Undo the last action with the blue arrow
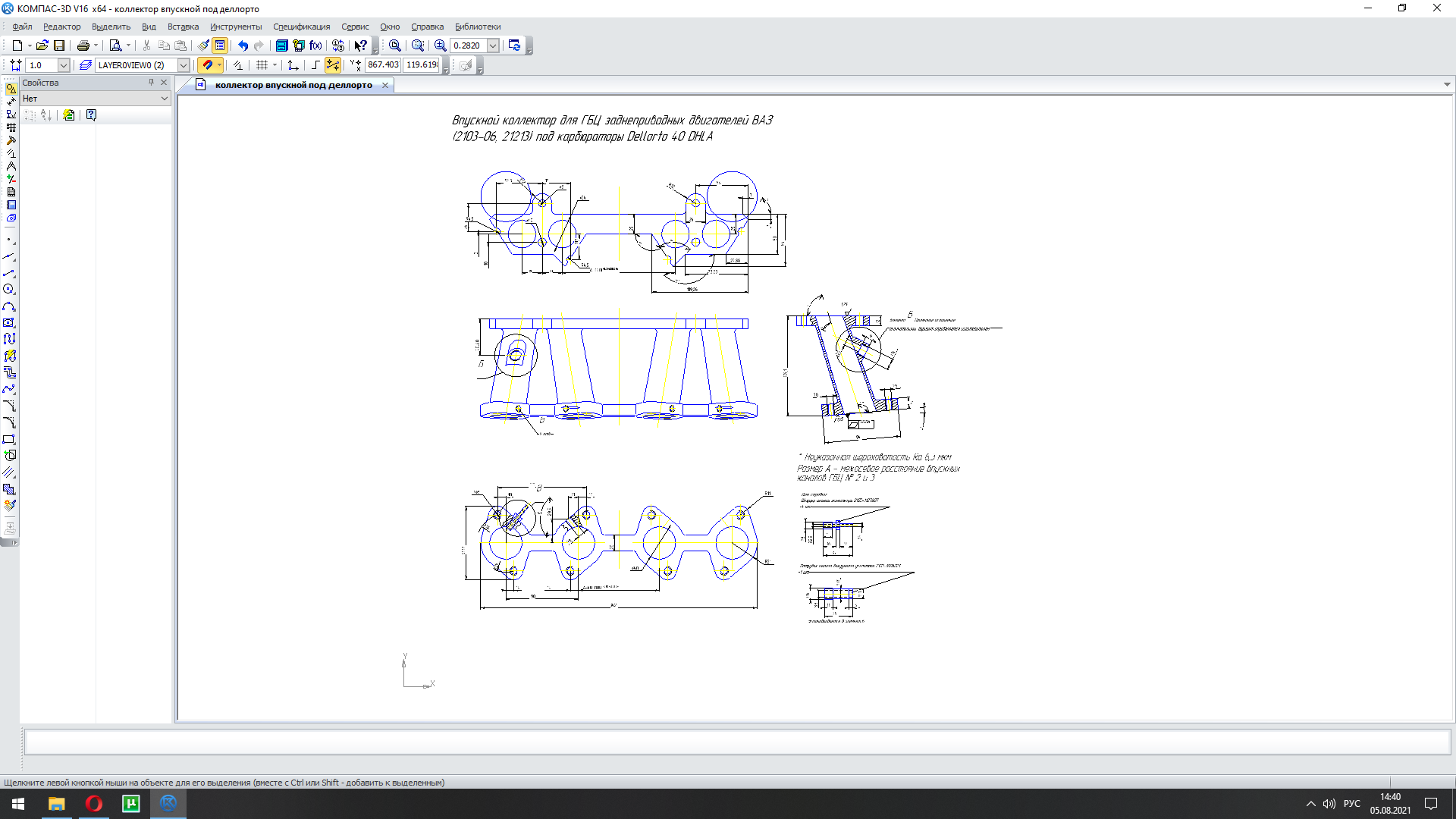1456x819 pixels. pos(243,45)
